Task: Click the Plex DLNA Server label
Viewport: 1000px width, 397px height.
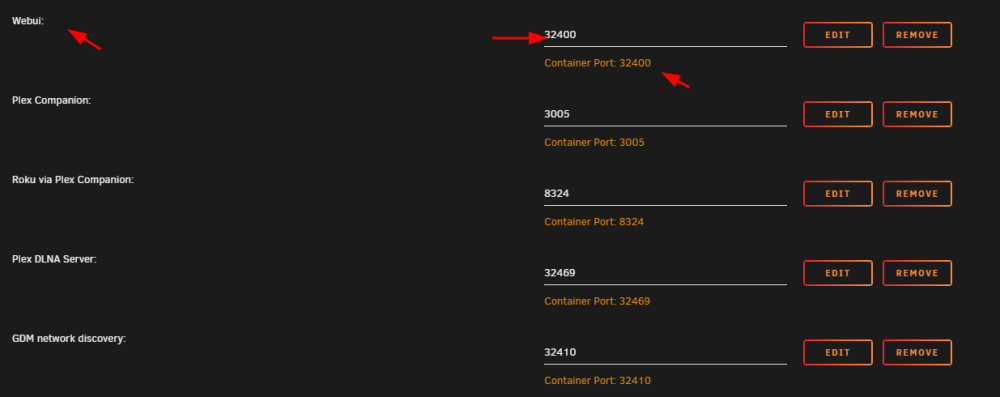Action: [54, 259]
